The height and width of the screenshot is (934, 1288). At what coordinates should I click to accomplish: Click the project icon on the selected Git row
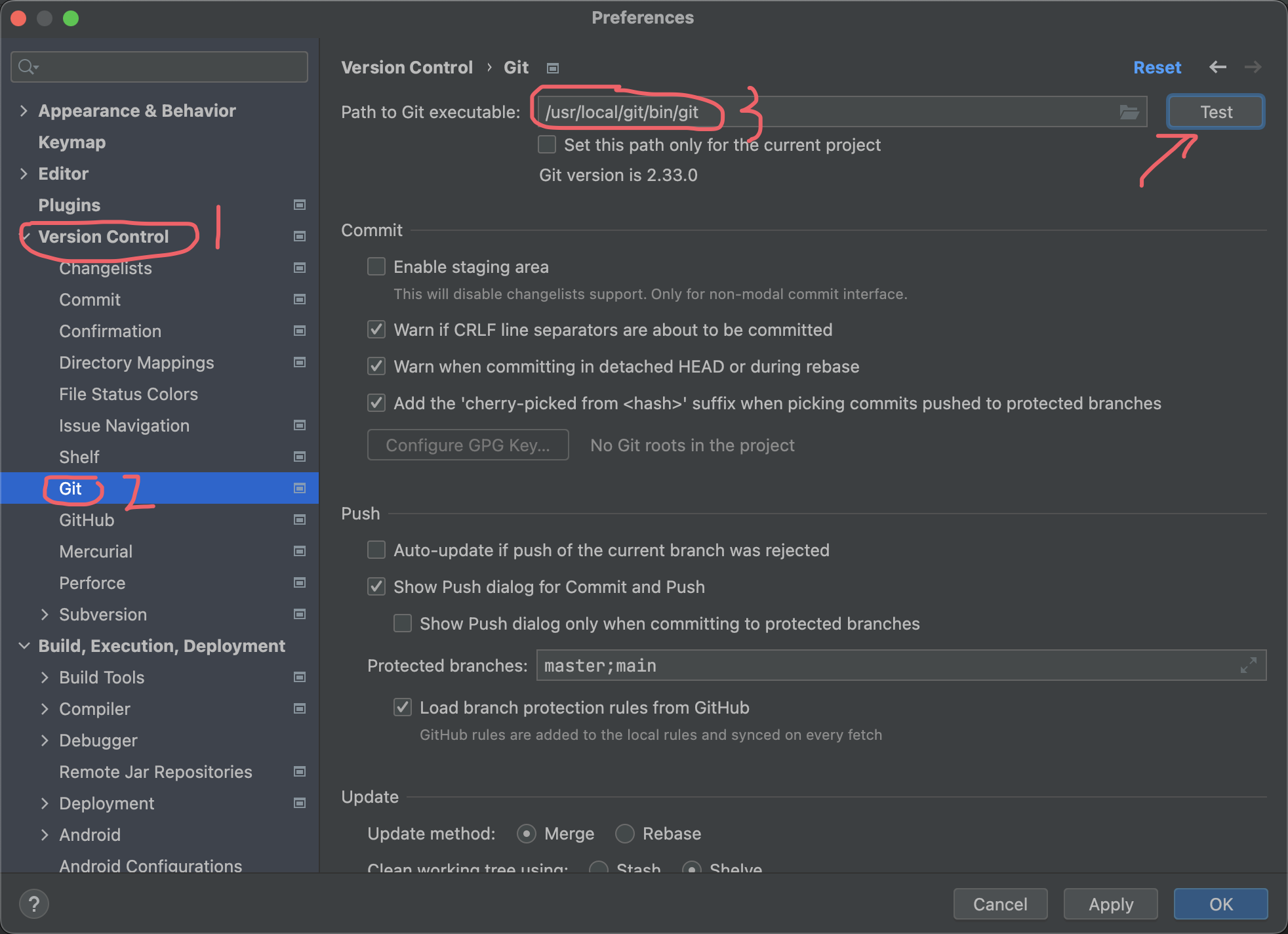pos(300,488)
